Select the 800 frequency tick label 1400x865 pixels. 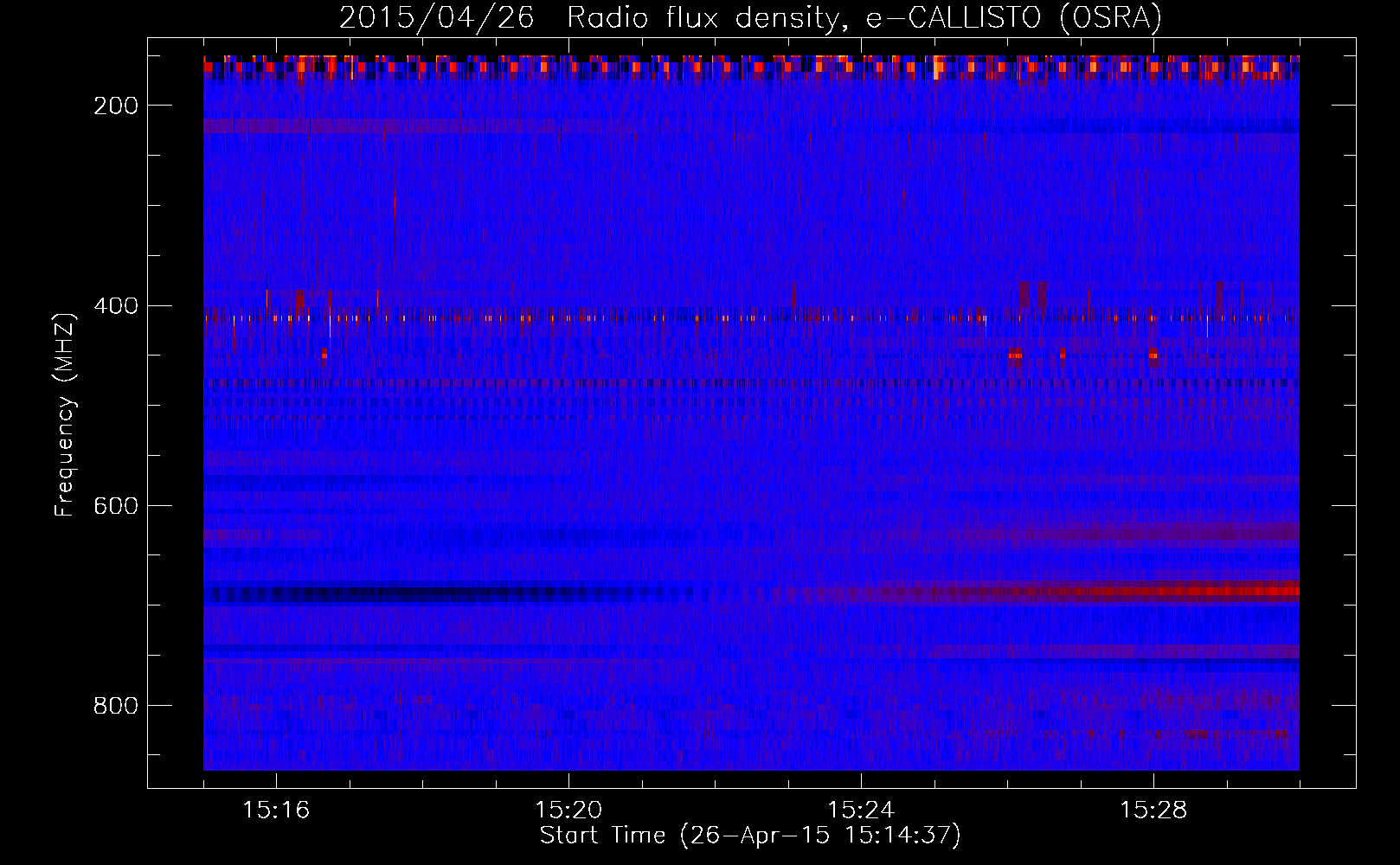pos(116,706)
